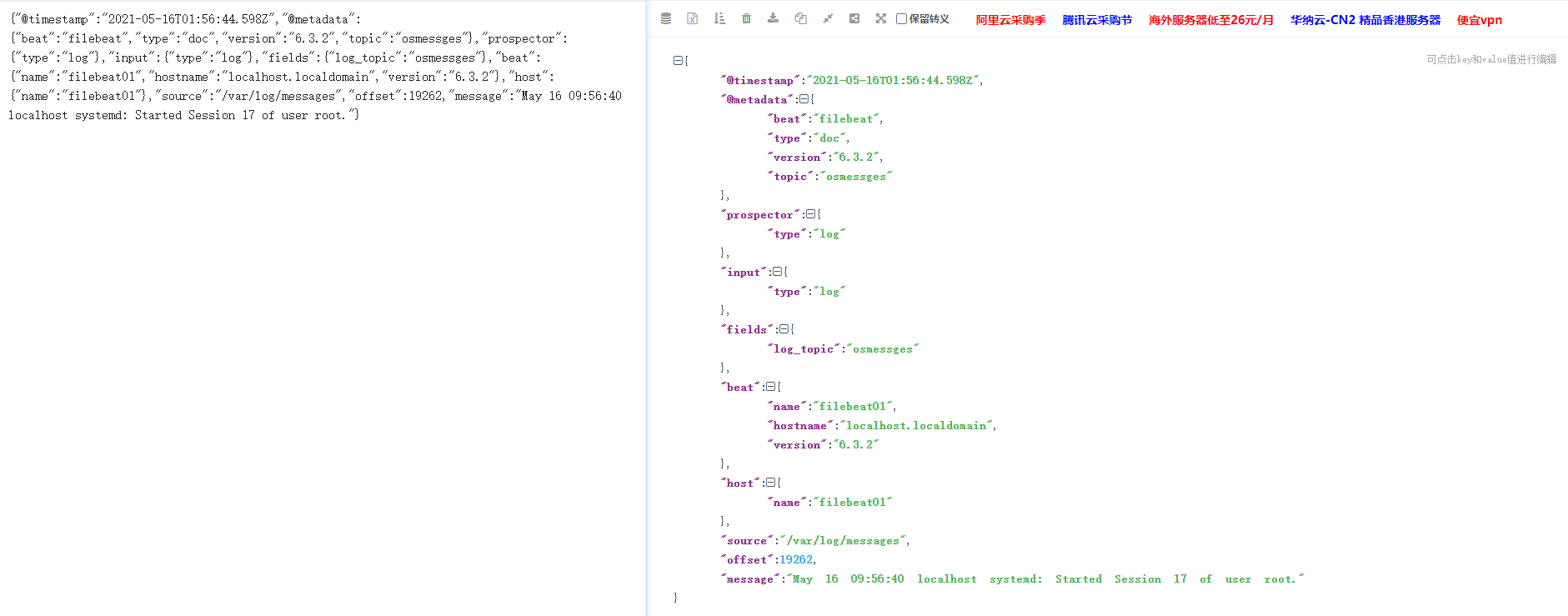This screenshot has width=1568, height=616.
Task: Open the 便宜vpn link
Action: [1480, 20]
